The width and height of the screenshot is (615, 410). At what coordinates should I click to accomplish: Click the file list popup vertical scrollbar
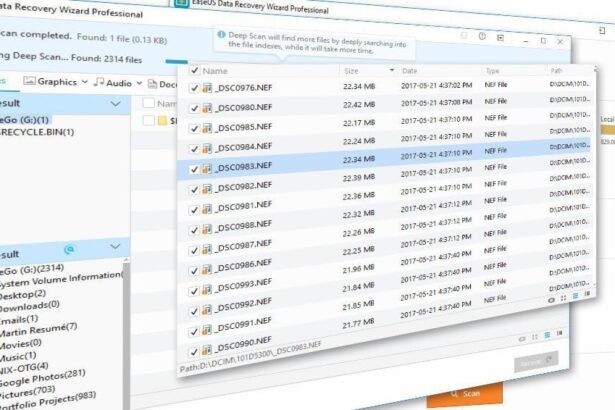(596, 176)
